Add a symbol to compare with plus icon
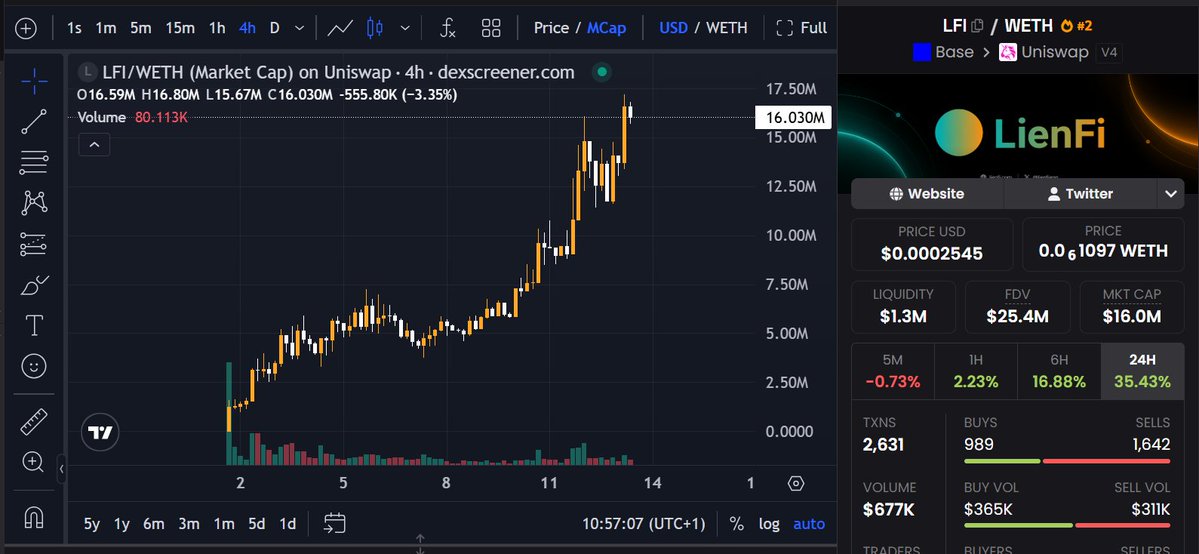 coord(26,28)
